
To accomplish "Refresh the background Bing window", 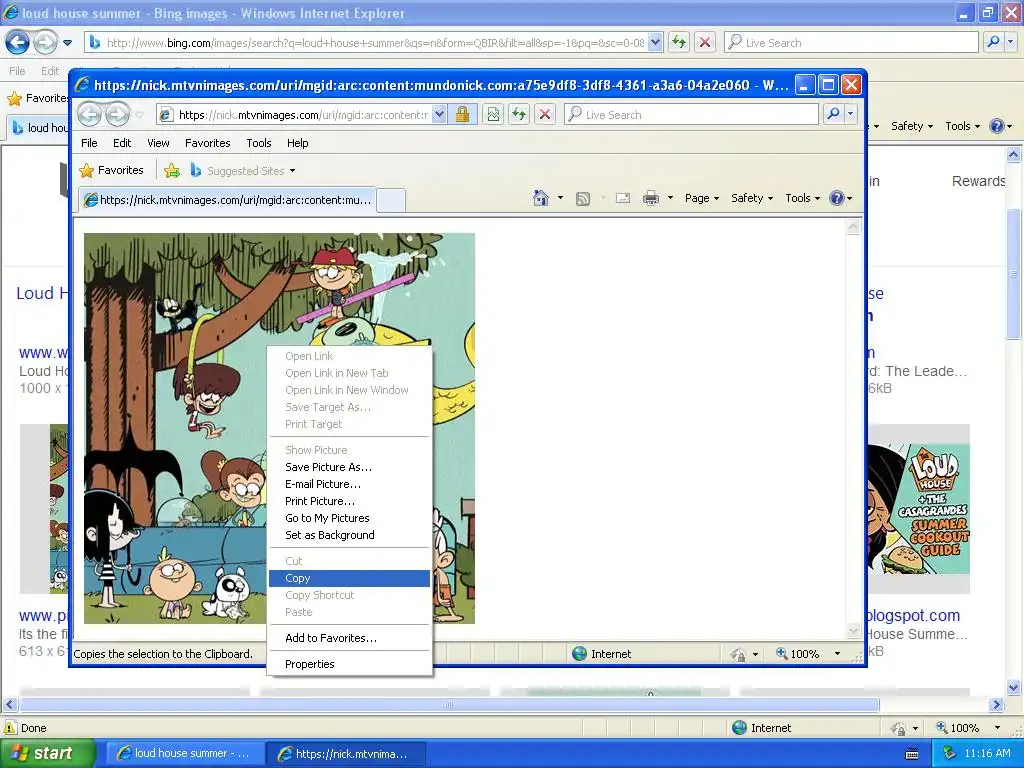I will tap(679, 42).
